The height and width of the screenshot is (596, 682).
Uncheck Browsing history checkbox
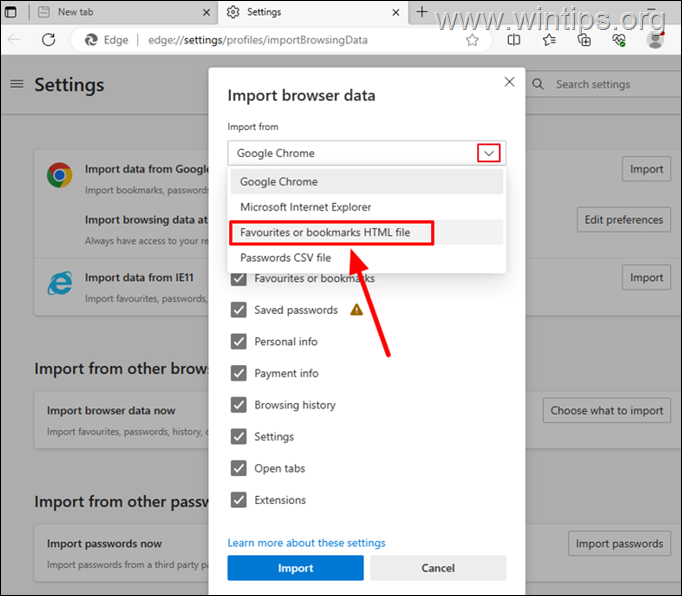tap(238, 405)
